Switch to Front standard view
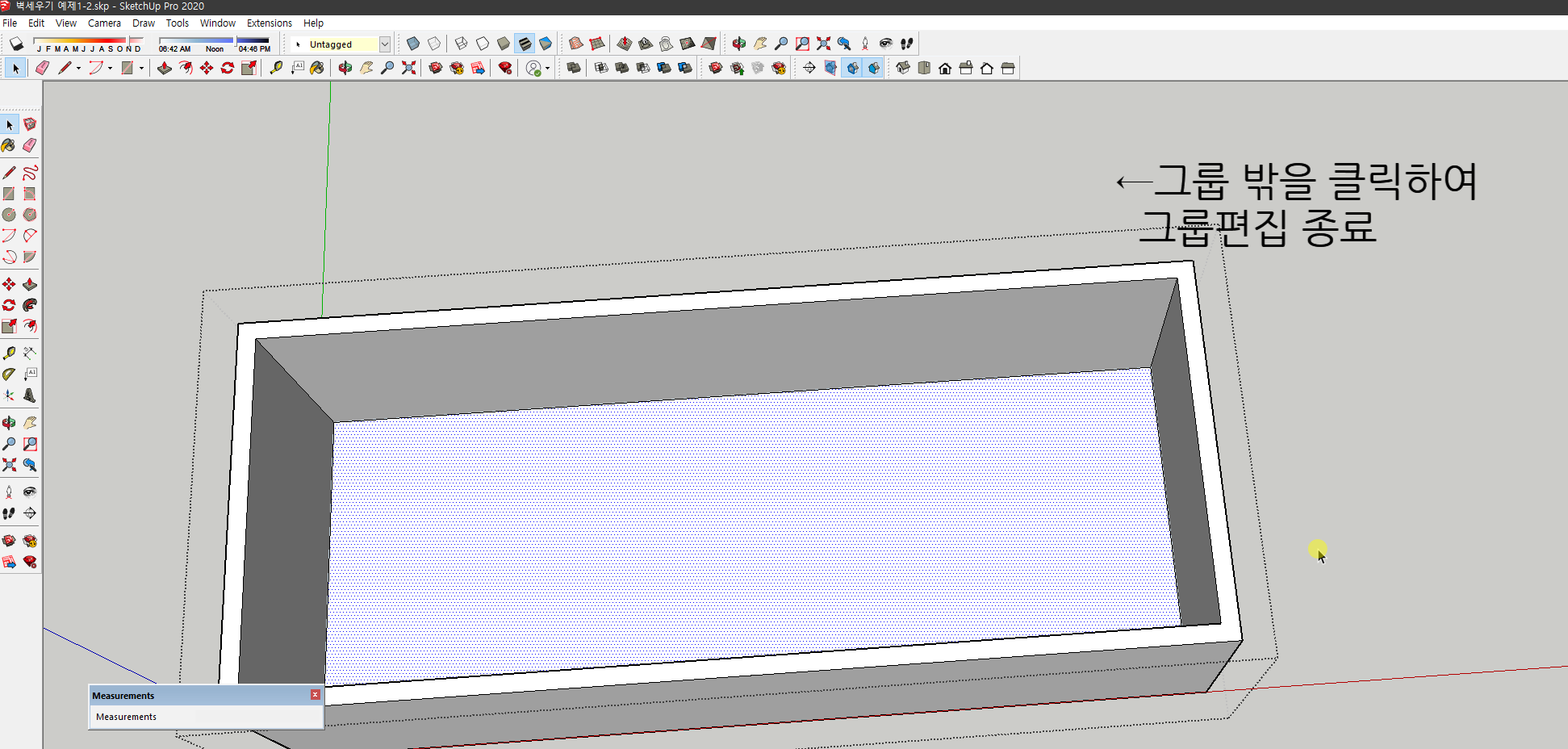 click(945, 68)
